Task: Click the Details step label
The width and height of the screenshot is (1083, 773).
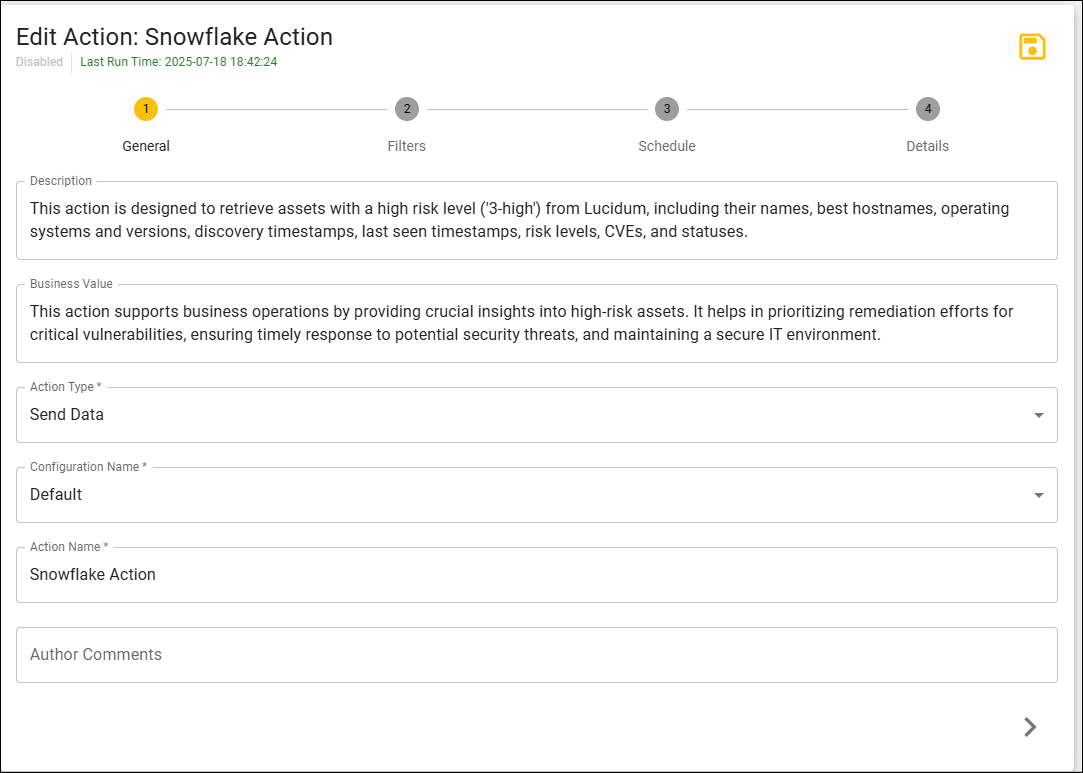Action: pyautogui.click(x=928, y=146)
